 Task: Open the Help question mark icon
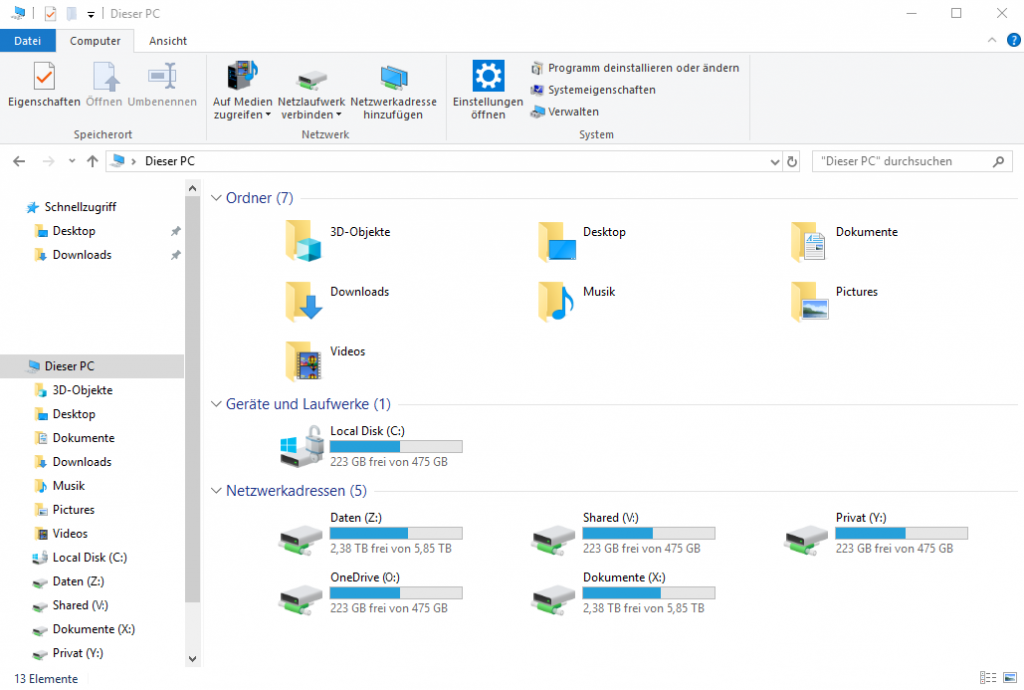coord(1014,40)
